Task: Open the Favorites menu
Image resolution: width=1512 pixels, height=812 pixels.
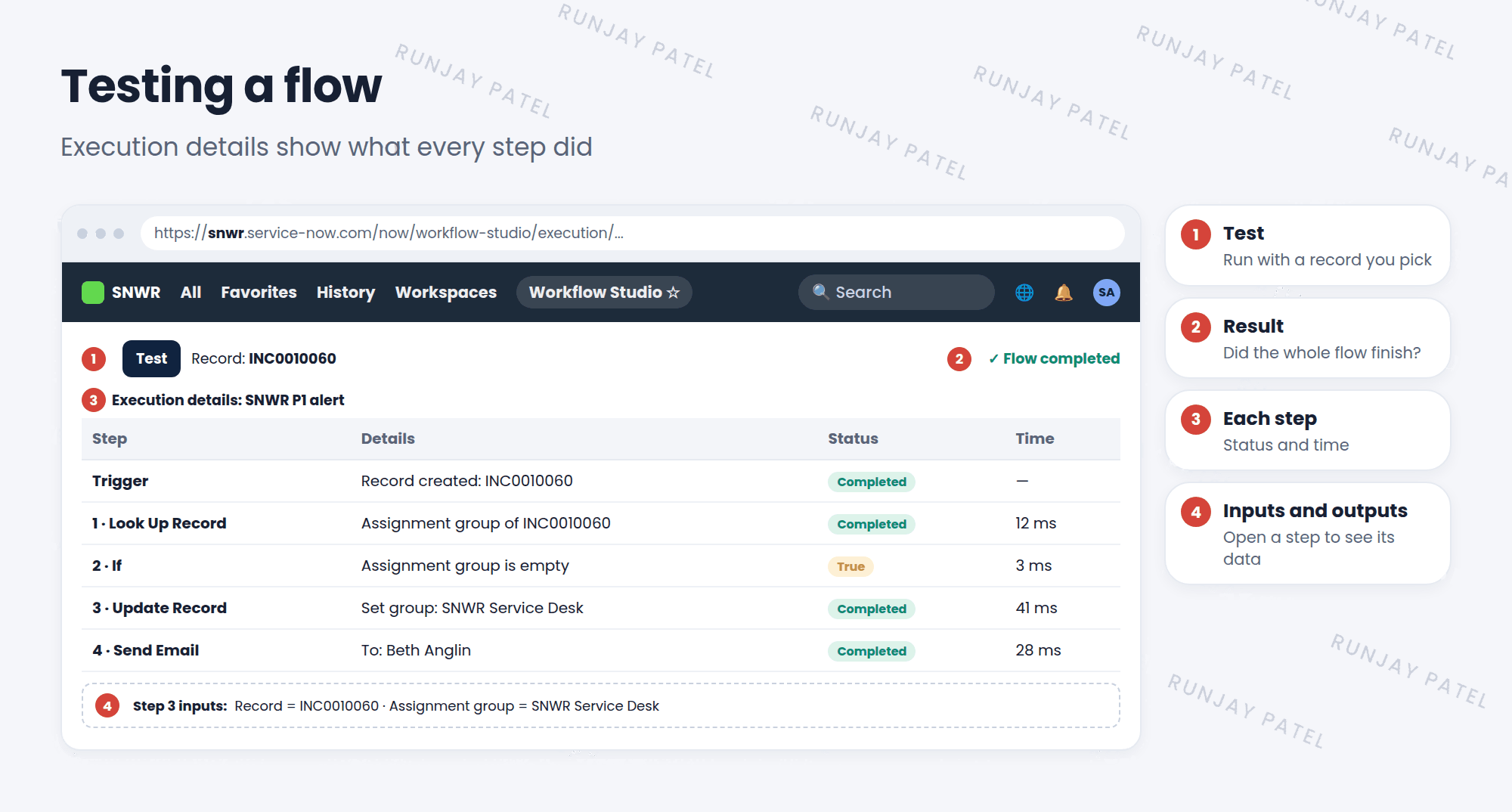Action: tap(259, 293)
